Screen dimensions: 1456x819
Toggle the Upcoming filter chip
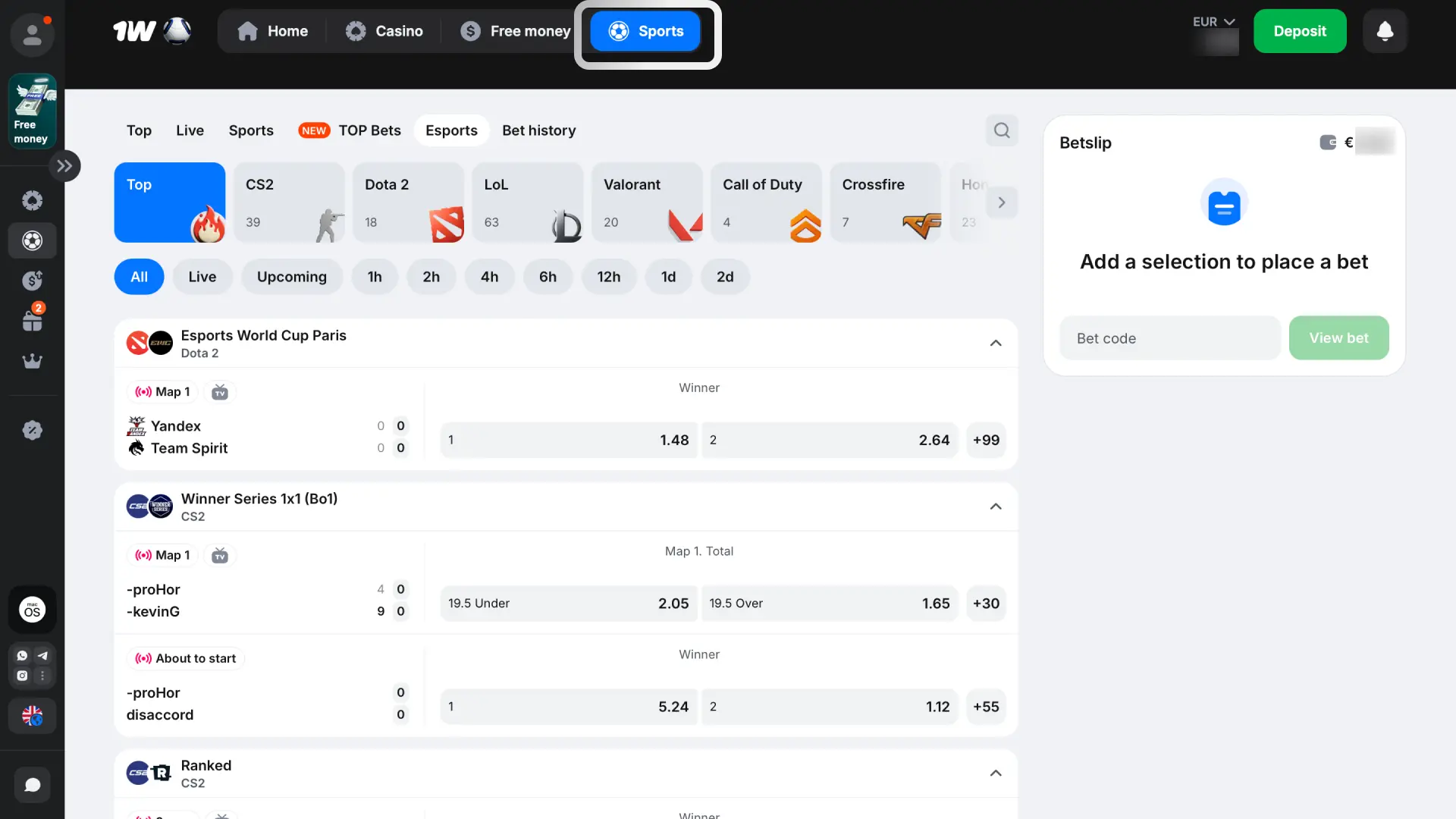pyautogui.click(x=292, y=277)
